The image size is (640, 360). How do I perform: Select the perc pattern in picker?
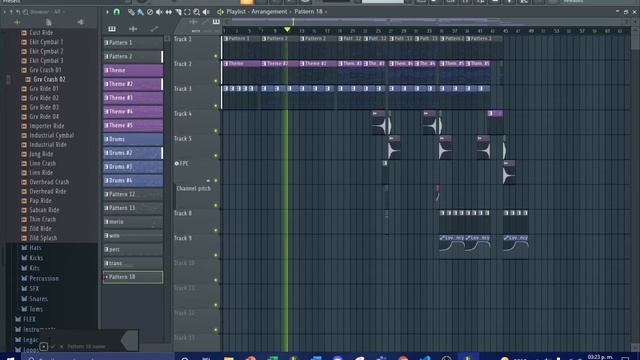pyautogui.click(x=133, y=249)
